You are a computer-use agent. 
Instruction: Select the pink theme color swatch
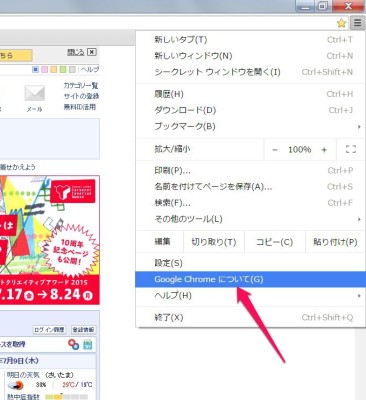coord(44,70)
